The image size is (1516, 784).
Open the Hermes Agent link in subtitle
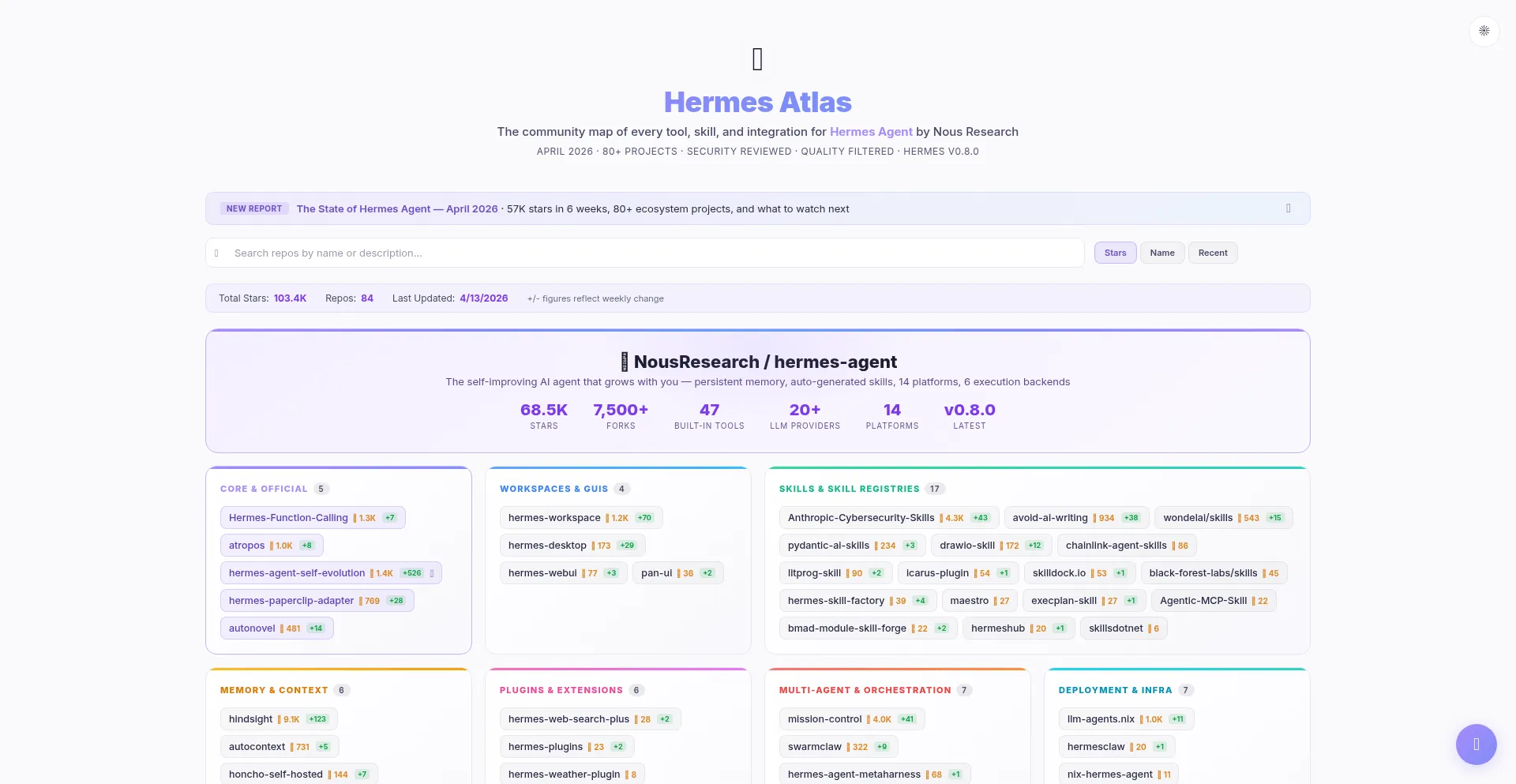tap(871, 132)
